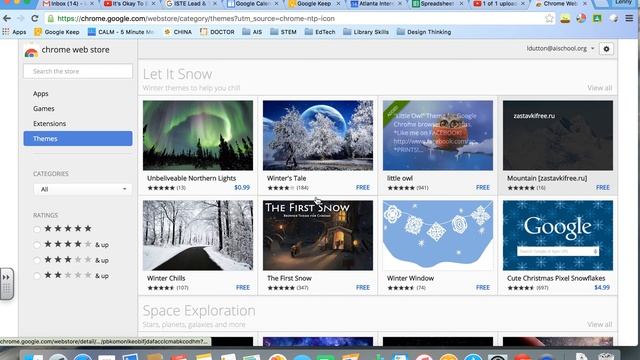Open Winter Chills forest thumbnail
This screenshot has width=640, height=360.
[x=198, y=236]
